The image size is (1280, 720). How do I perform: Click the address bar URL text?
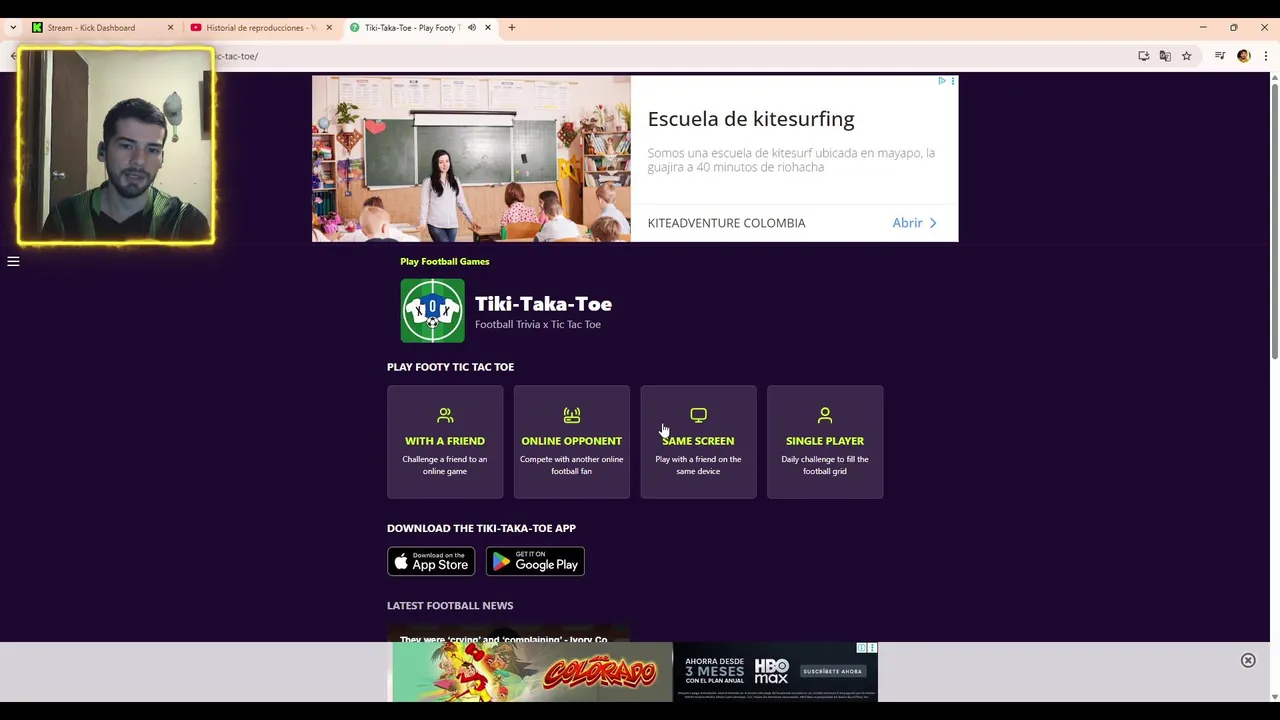click(238, 56)
